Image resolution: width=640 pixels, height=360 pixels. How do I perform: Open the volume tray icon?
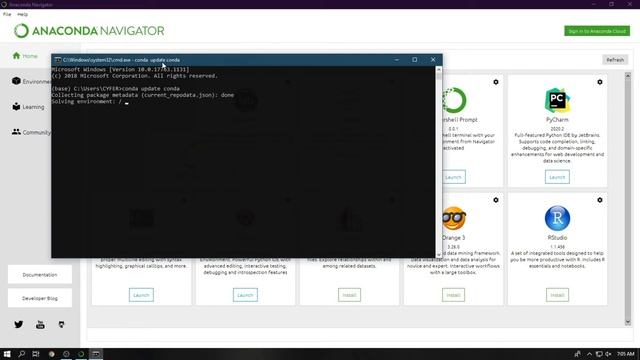[609, 354]
